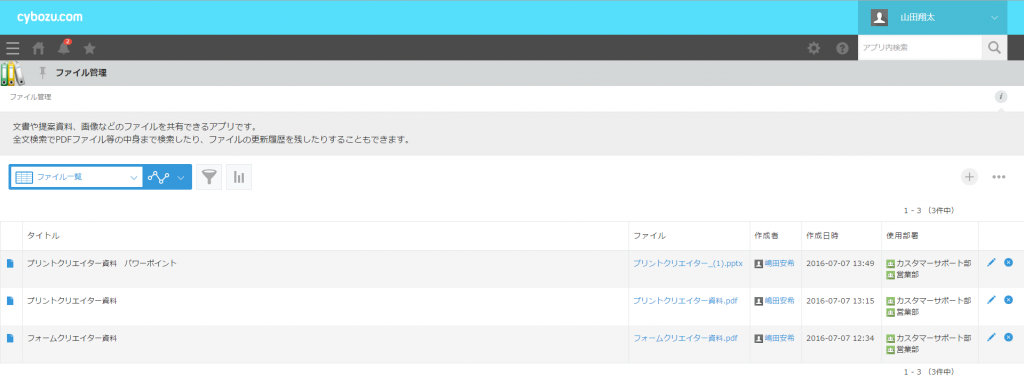Open the settings gear icon
1024x382 pixels.
[x=814, y=48]
